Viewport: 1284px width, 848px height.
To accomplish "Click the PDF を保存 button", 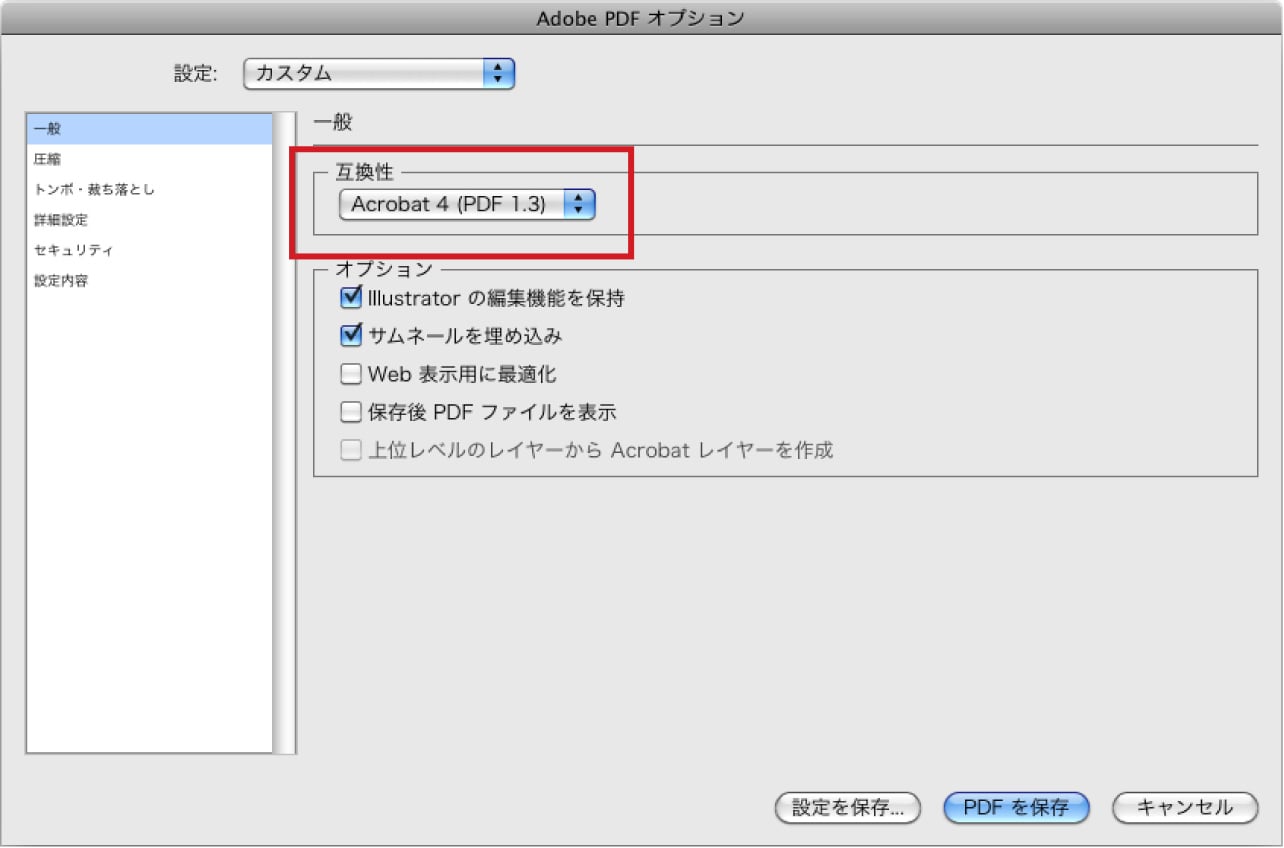I will pyautogui.click(x=1016, y=808).
